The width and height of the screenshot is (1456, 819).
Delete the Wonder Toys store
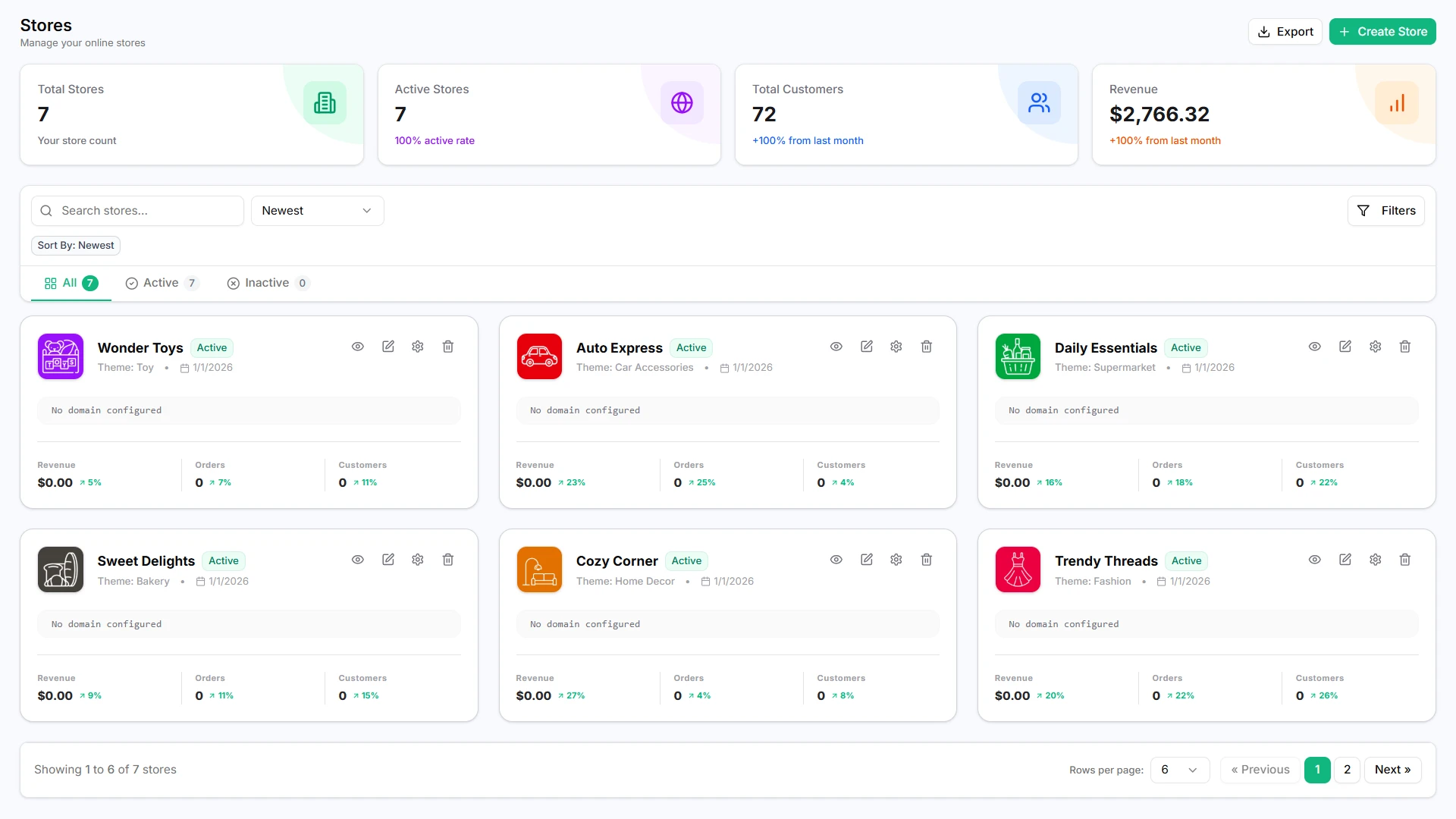(448, 347)
